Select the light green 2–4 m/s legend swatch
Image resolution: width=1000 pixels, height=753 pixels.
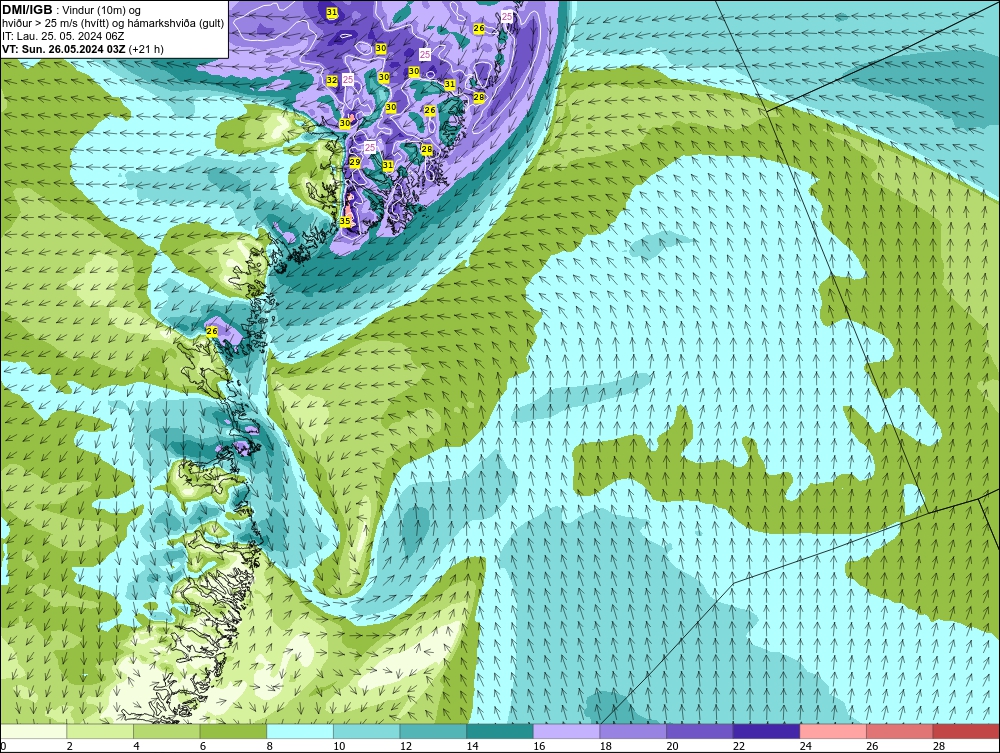point(99,731)
